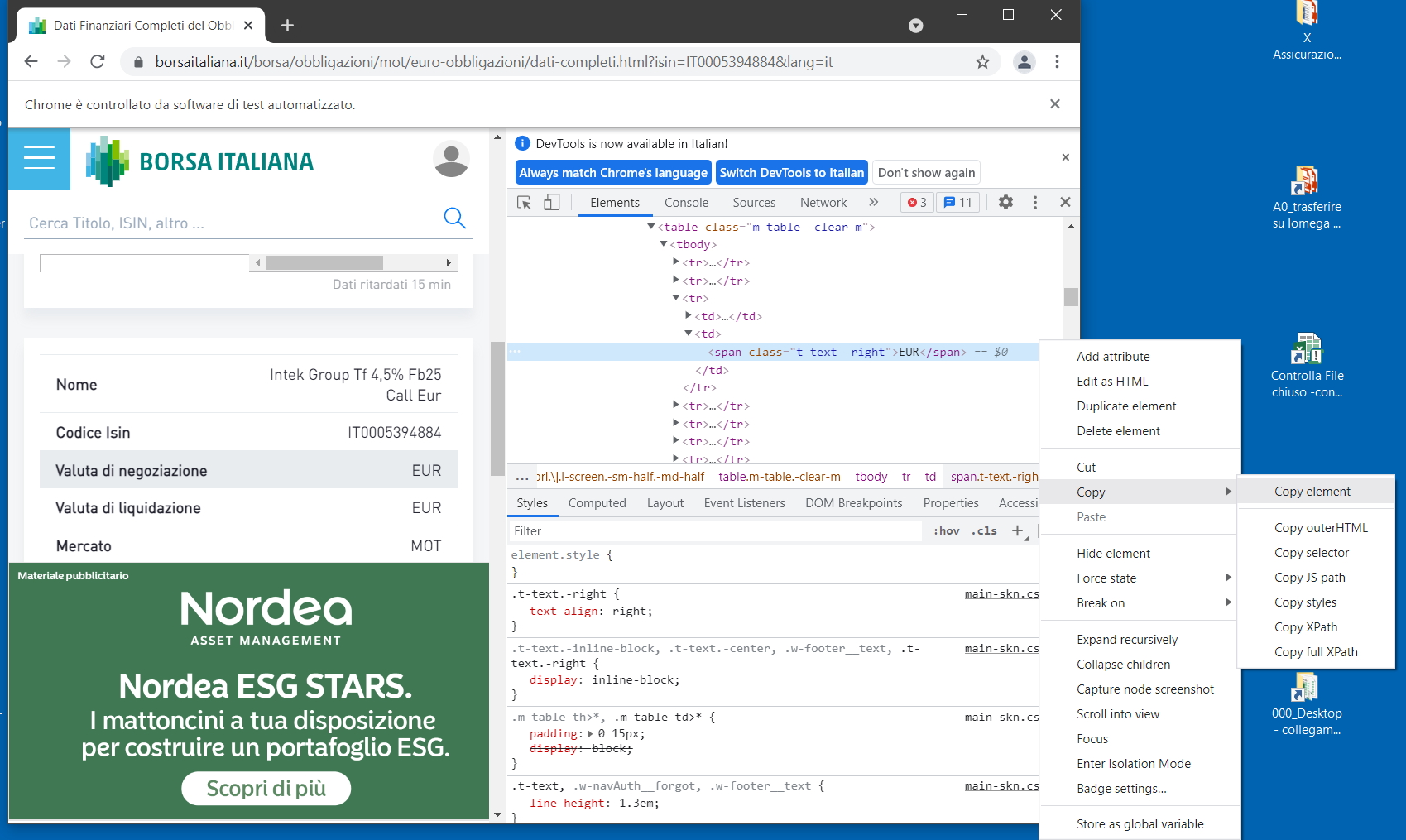
Task: Click the info icon in DevTools infobar
Action: point(522,143)
